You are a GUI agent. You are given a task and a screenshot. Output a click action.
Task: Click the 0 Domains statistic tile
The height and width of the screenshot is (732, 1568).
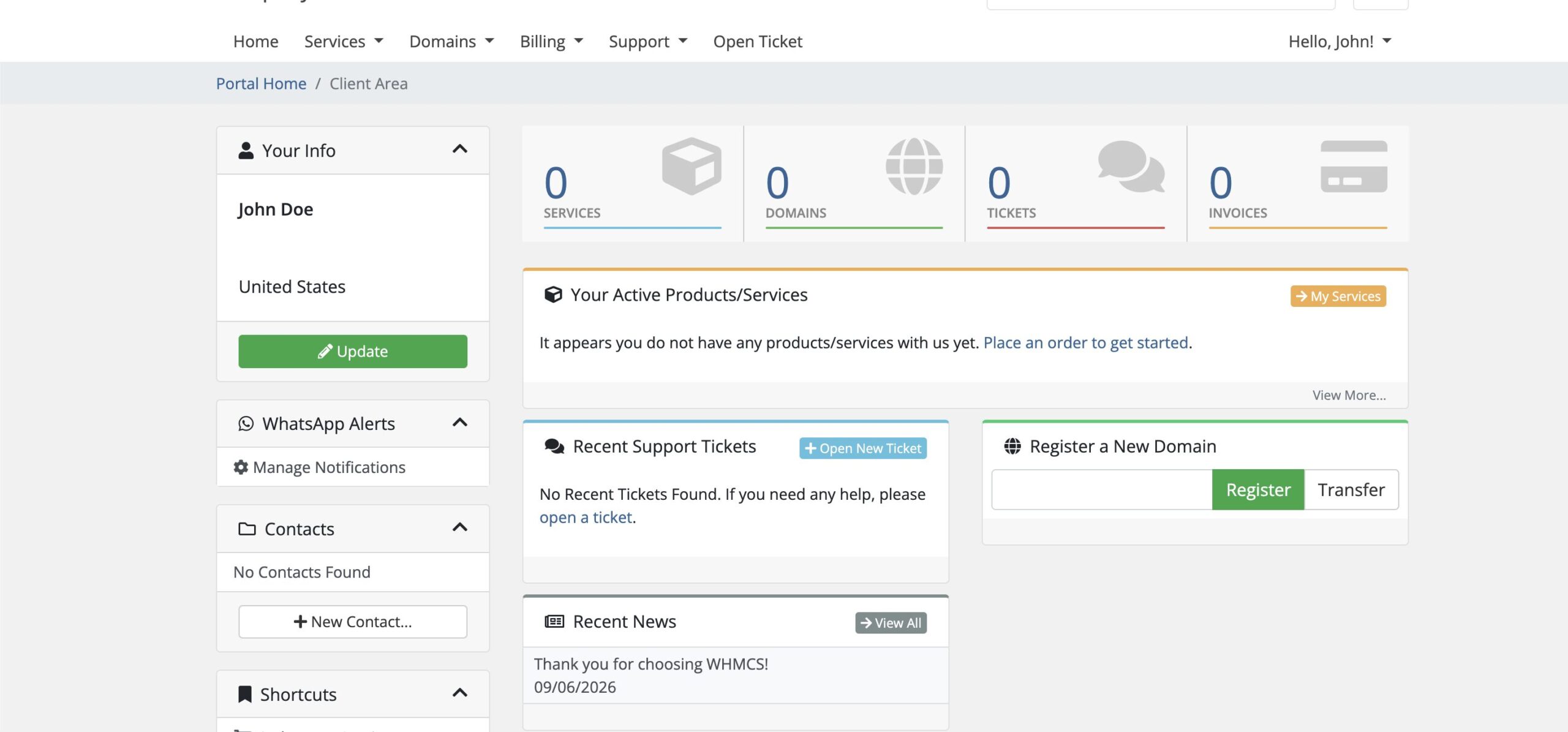point(854,184)
